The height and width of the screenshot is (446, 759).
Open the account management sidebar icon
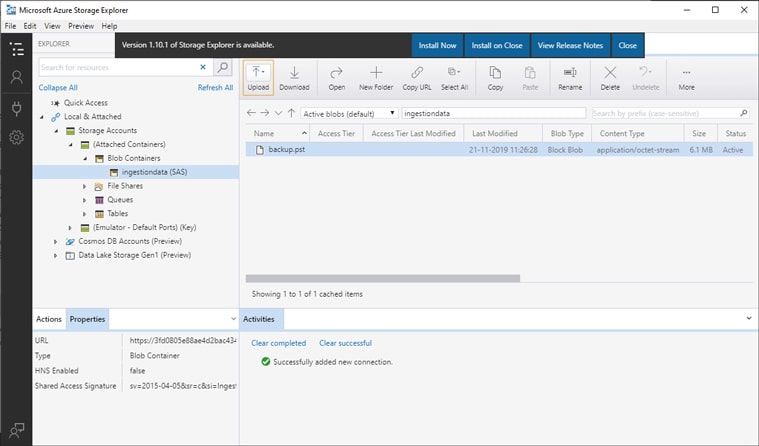point(16,77)
